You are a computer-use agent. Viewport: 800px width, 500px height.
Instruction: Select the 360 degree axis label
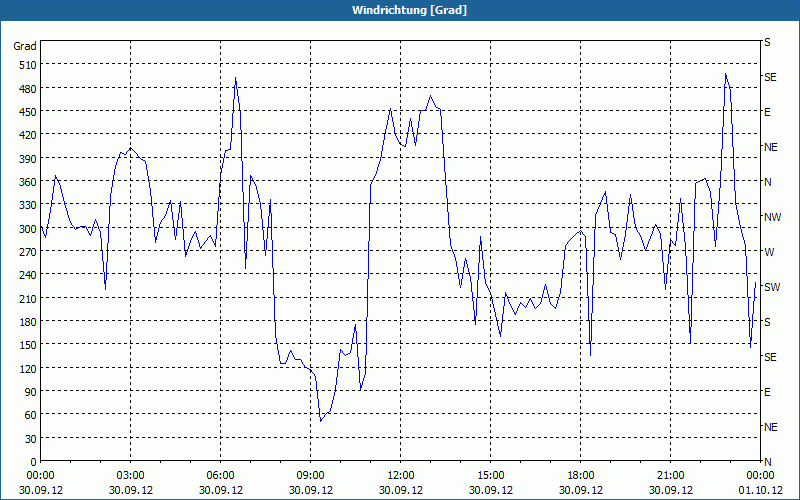(x=28, y=182)
